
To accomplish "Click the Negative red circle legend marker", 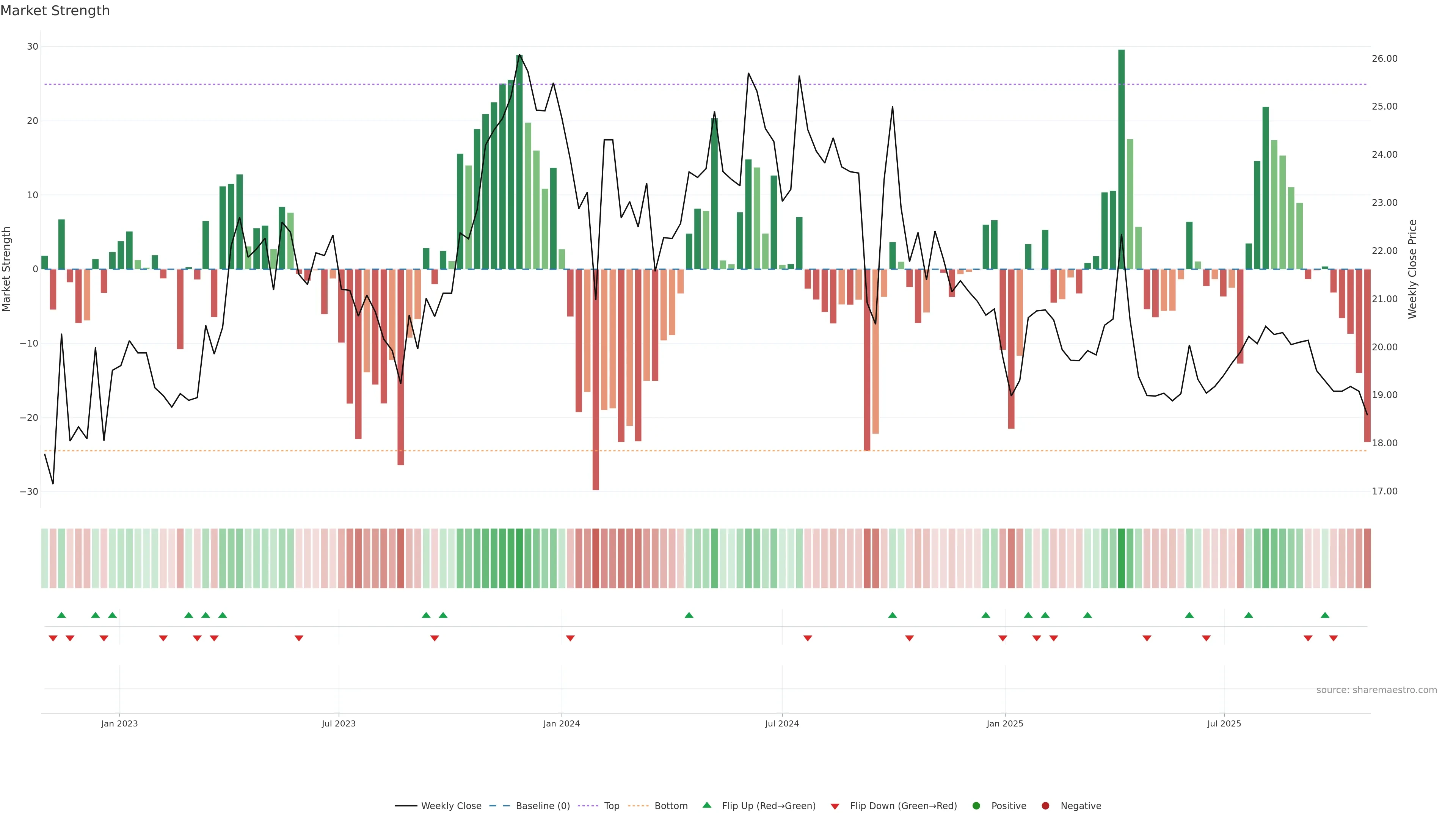I will tap(1045, 805).
